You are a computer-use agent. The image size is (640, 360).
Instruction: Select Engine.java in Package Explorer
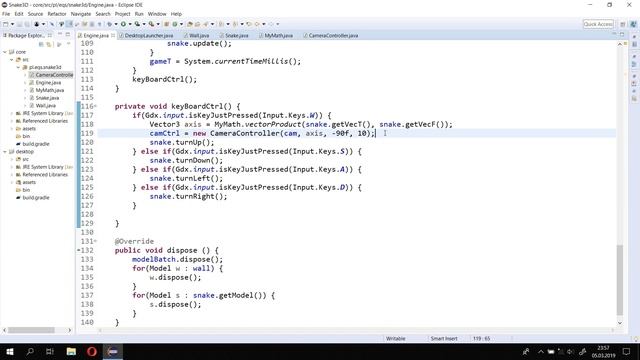48,83
